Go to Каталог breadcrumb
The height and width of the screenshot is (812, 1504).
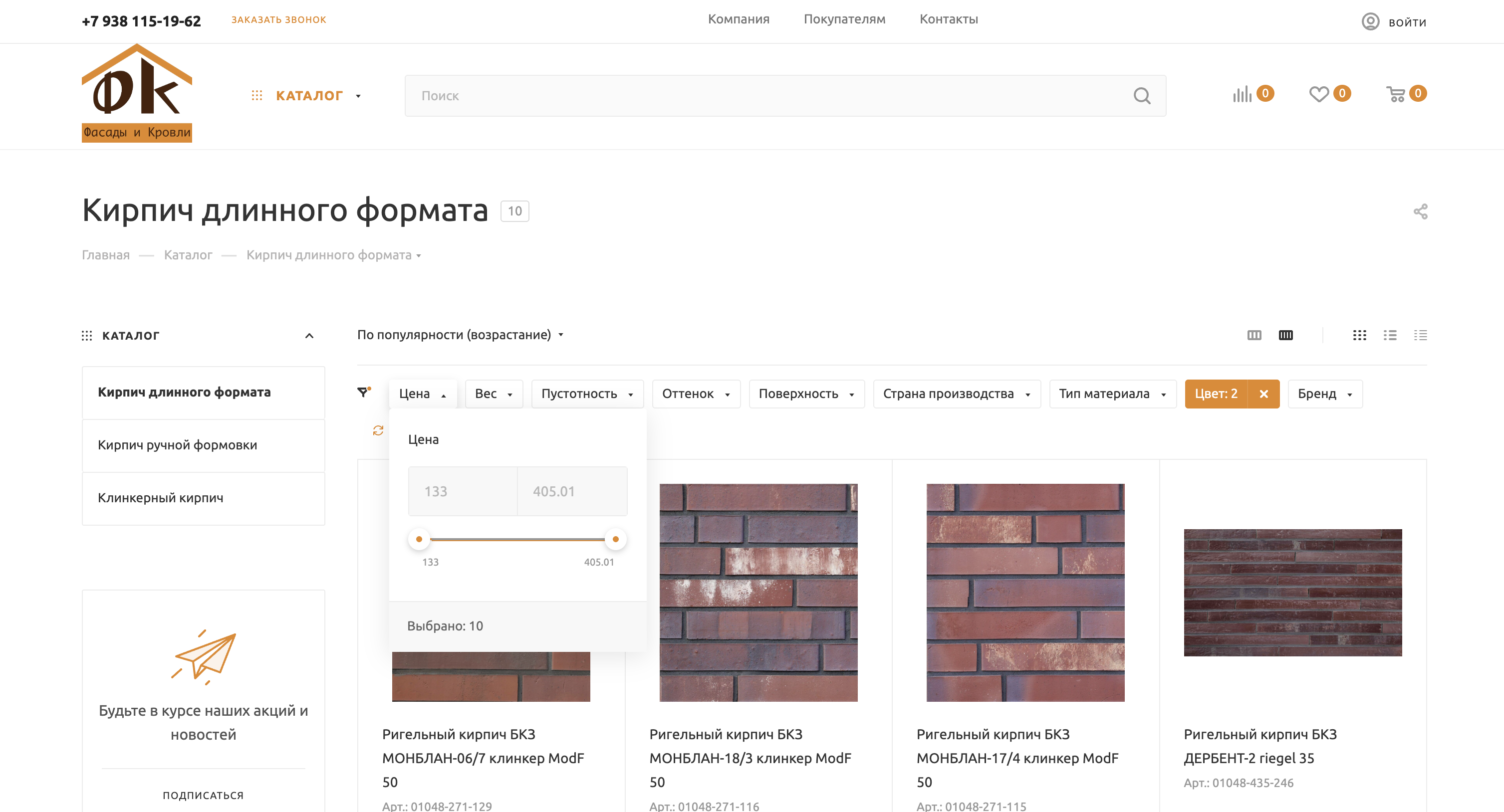click(x=188, y=255)
